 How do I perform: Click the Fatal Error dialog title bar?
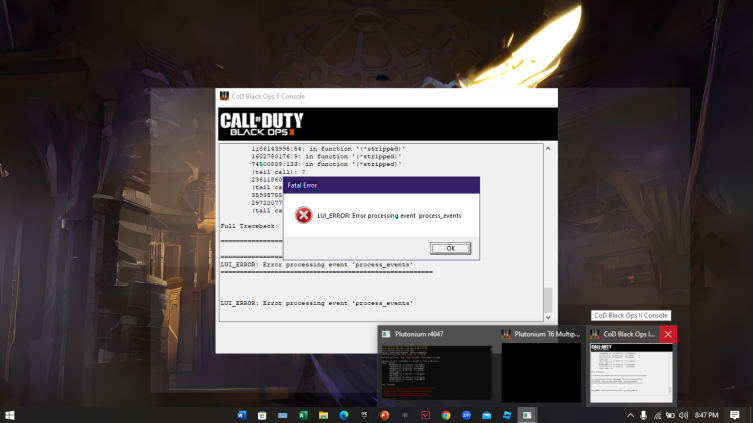click(381, 185)
